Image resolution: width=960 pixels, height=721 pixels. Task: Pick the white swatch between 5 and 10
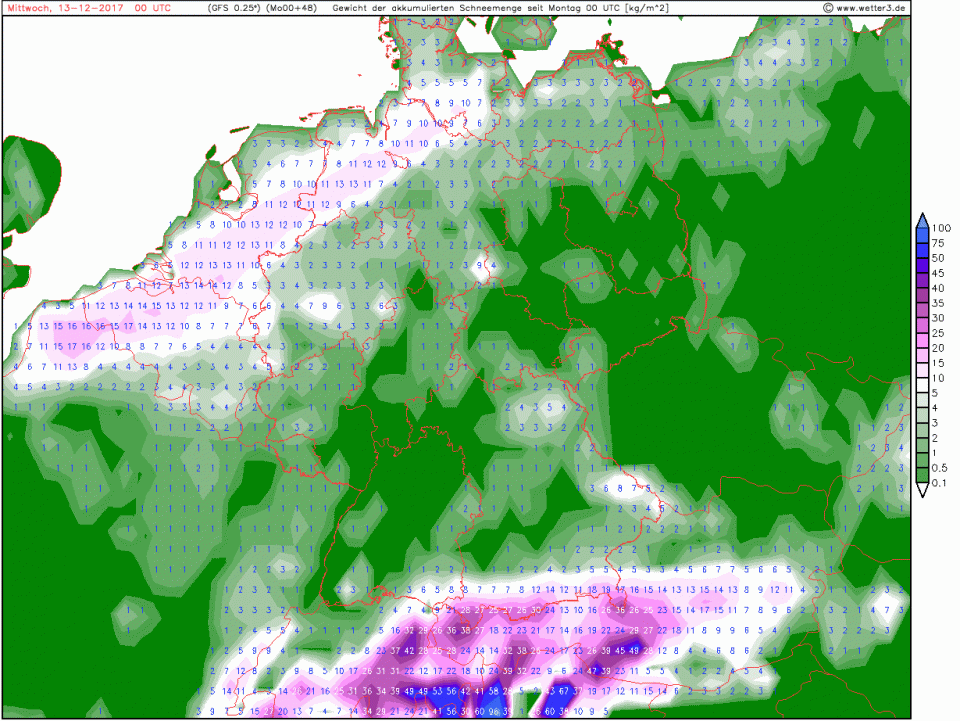[x=921, y=385]
